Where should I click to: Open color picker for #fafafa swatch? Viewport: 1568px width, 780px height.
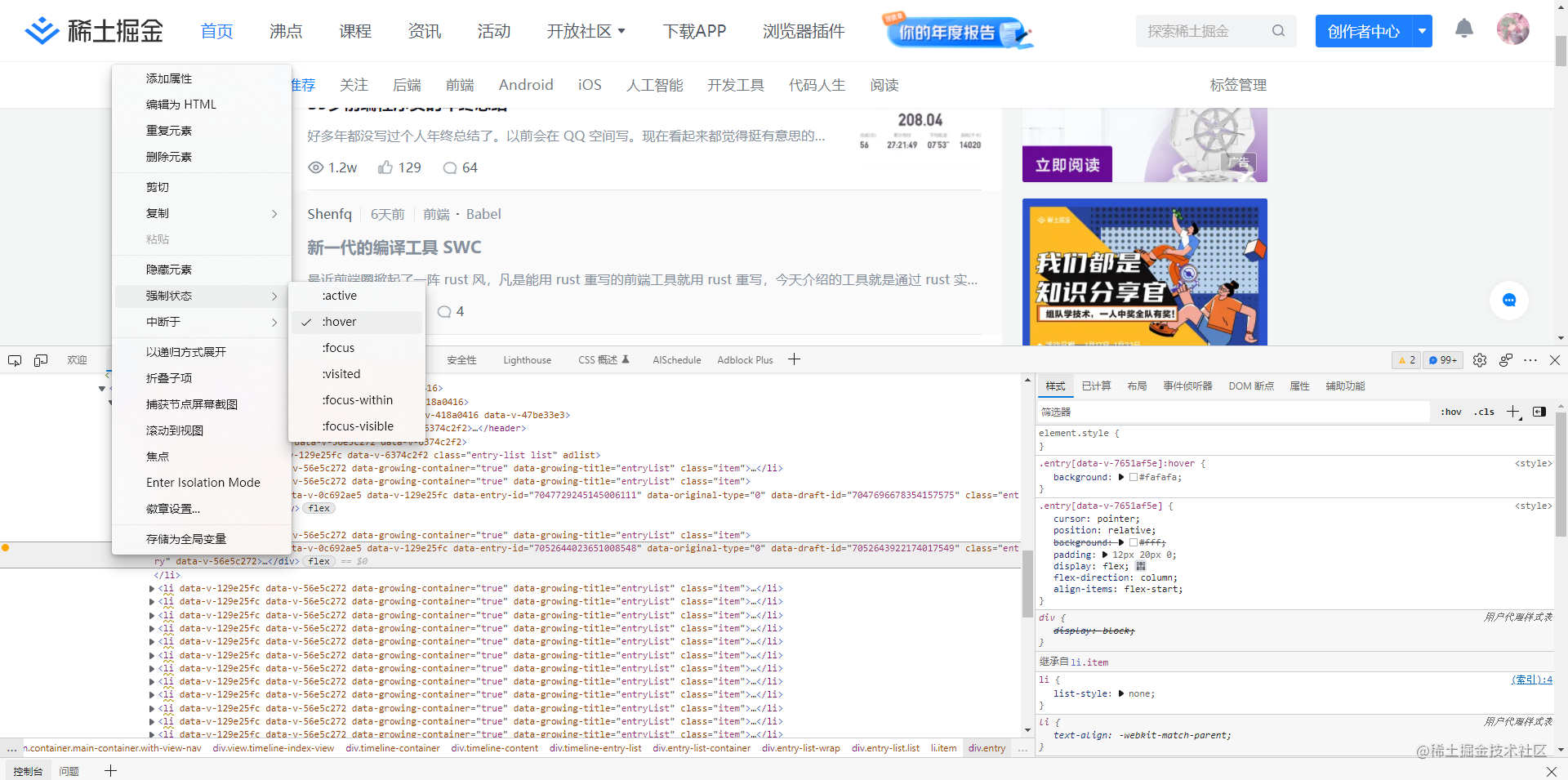coord(1133,477)
